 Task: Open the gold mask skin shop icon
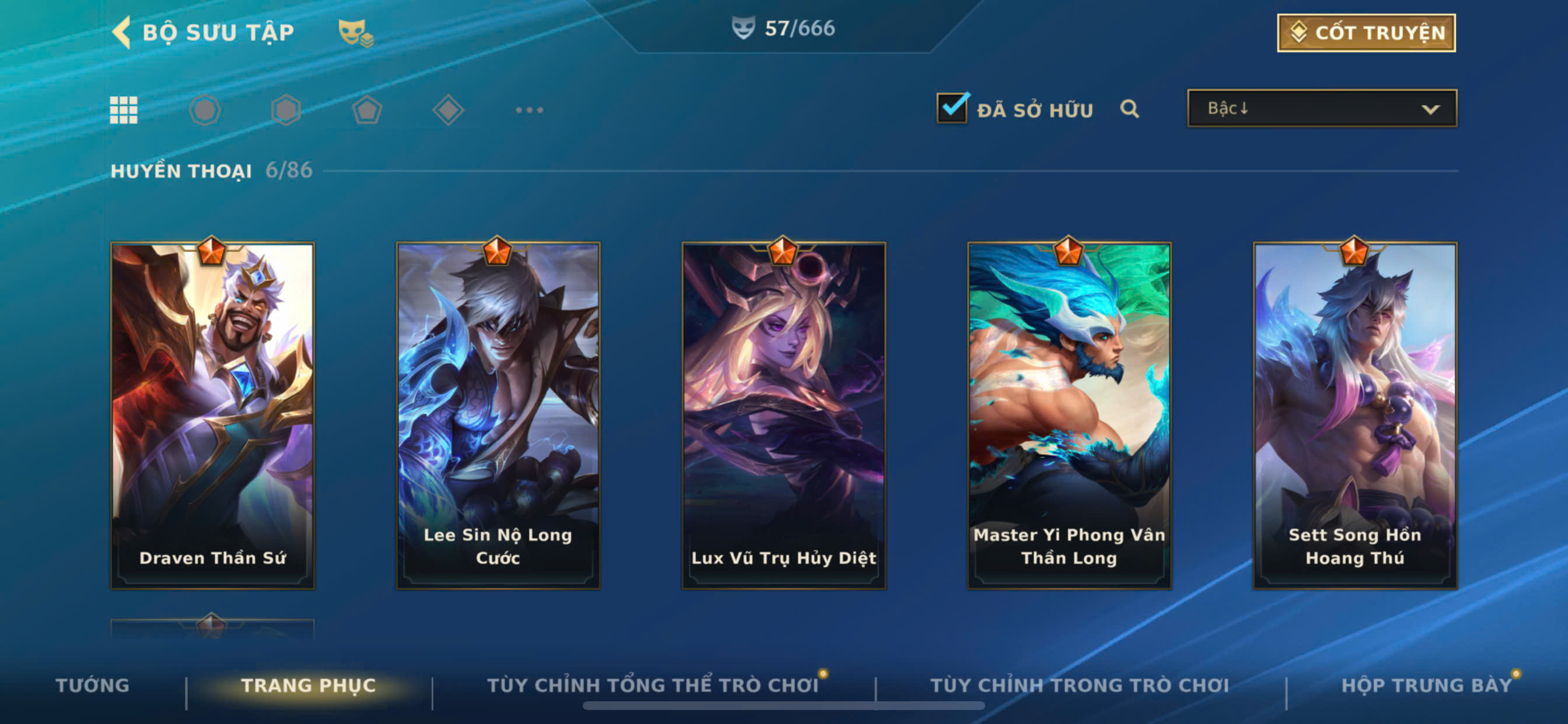pos(355,33)
